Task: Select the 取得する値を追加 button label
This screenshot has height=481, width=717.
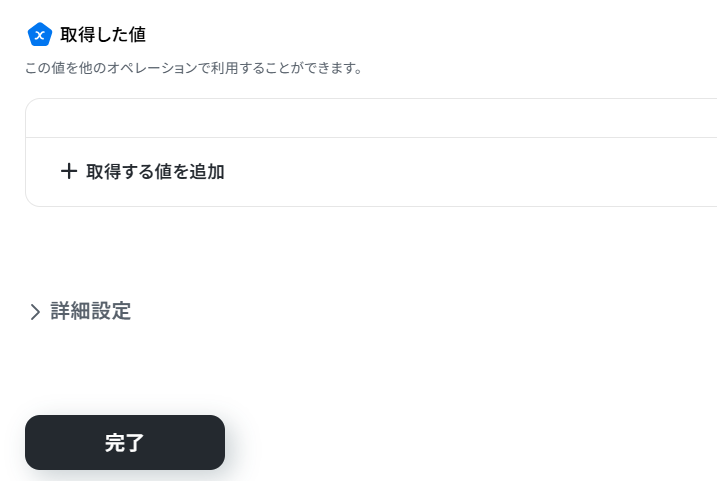Action: pyautogui.click(x=155, y=171)
